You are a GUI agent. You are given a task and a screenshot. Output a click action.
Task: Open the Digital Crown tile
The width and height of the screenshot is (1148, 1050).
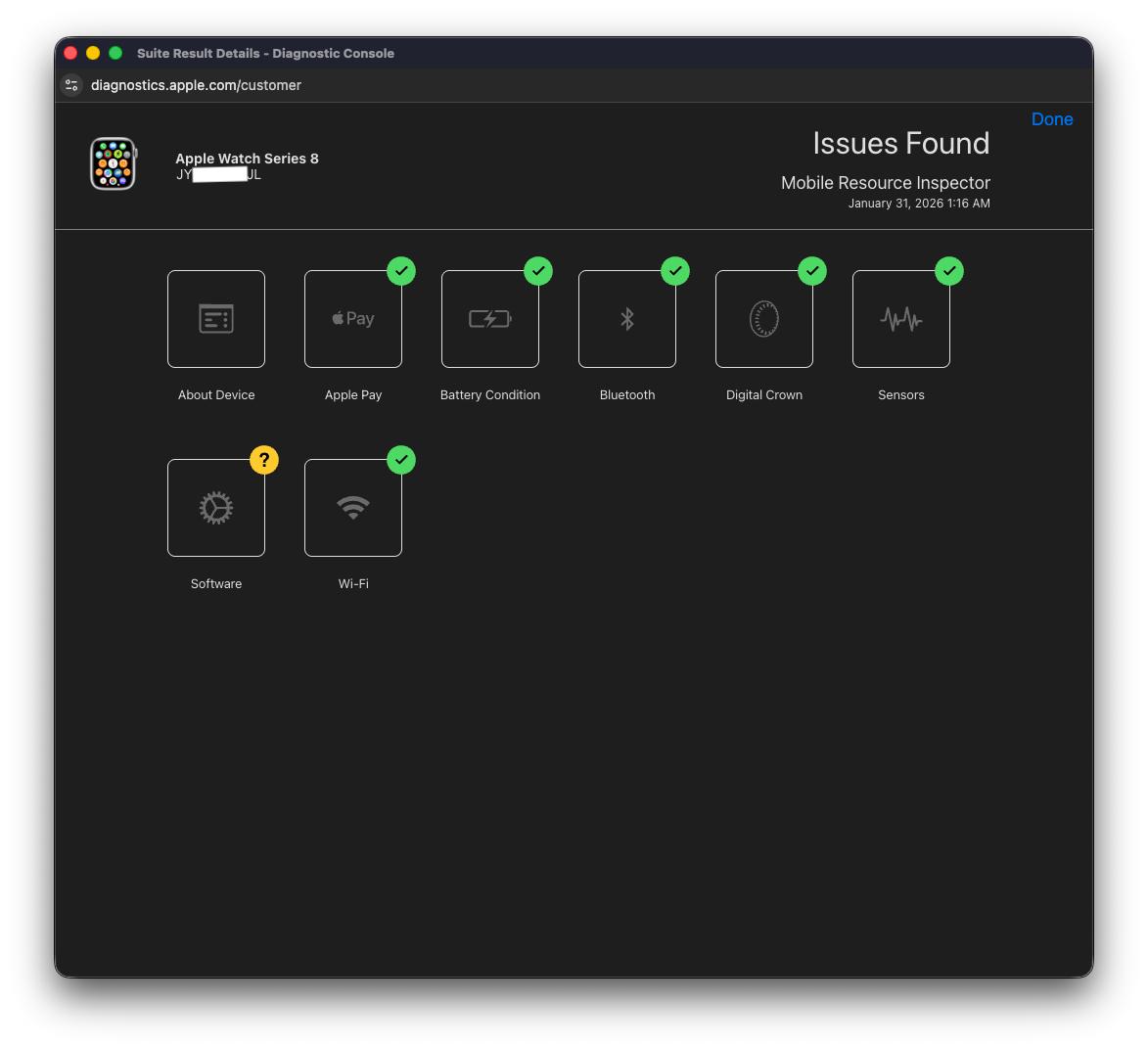click(x=763, y=318)
